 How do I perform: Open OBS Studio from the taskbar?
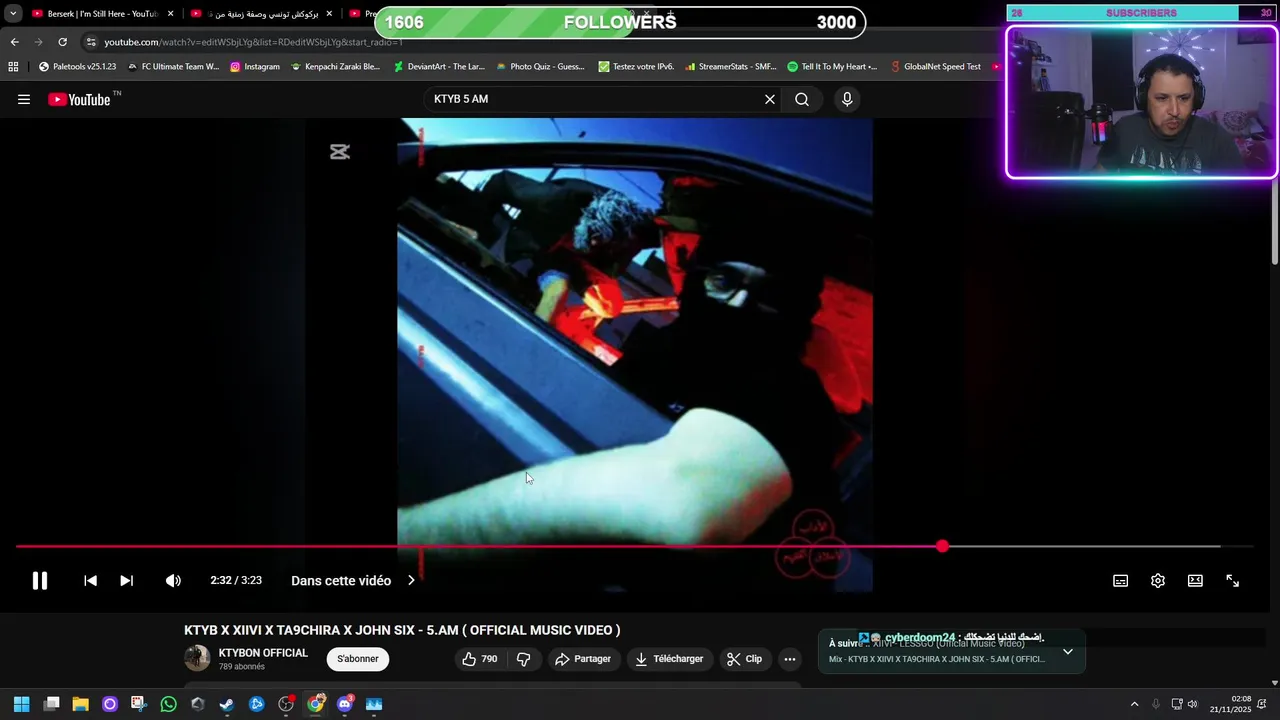286,704
